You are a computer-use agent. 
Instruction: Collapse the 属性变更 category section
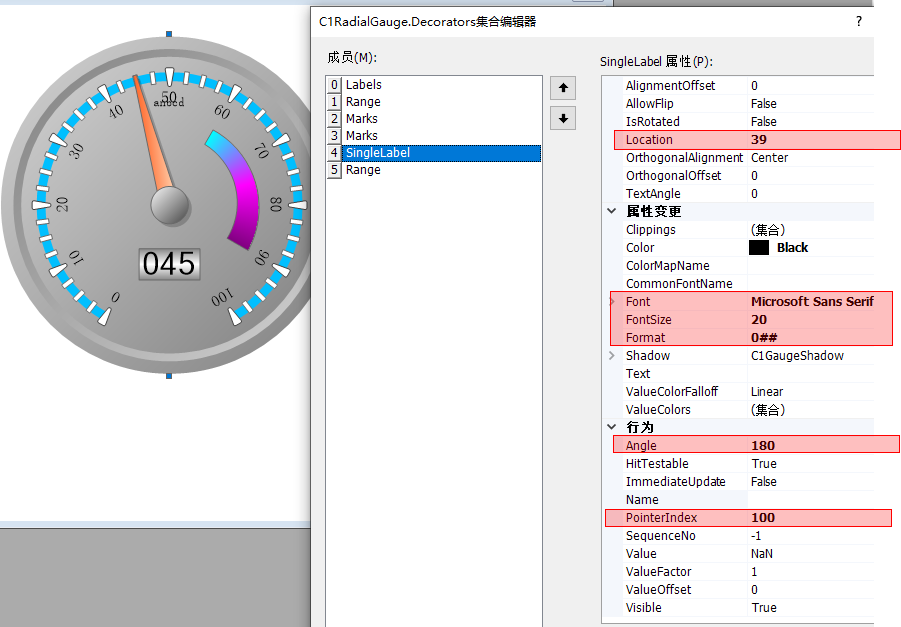[x=612, y=211]
